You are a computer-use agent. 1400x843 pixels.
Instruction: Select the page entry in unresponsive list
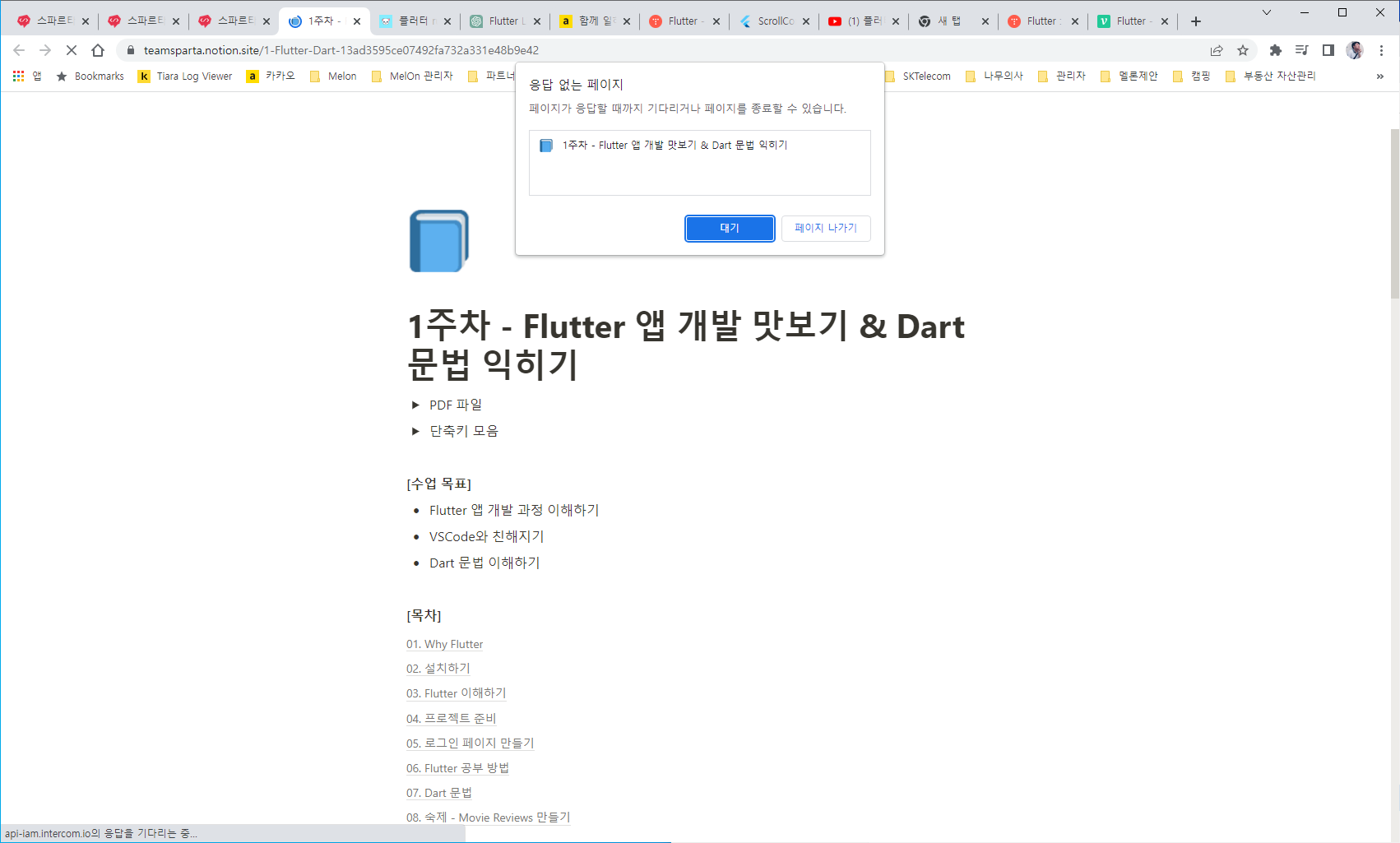[x=699, y=145]
